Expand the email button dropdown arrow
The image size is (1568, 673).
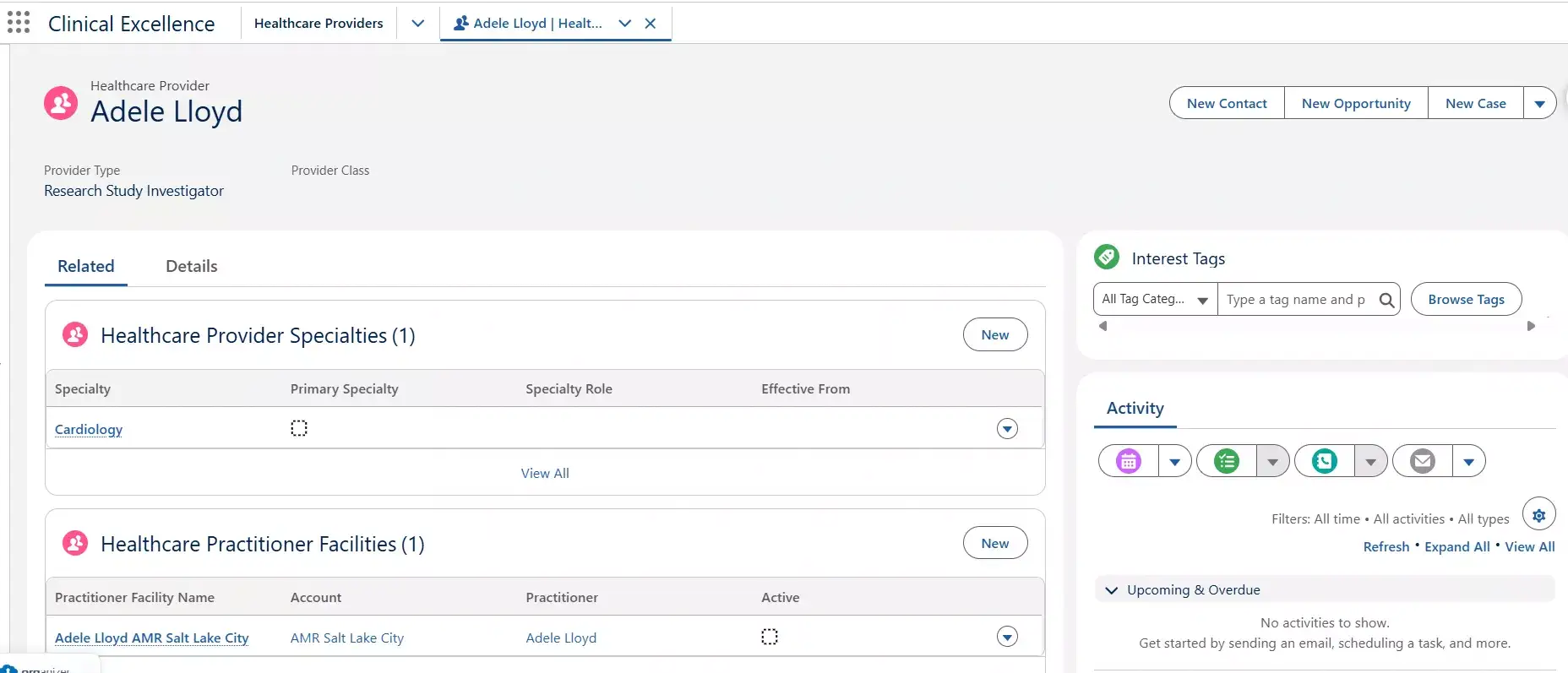pos(1469,461)
